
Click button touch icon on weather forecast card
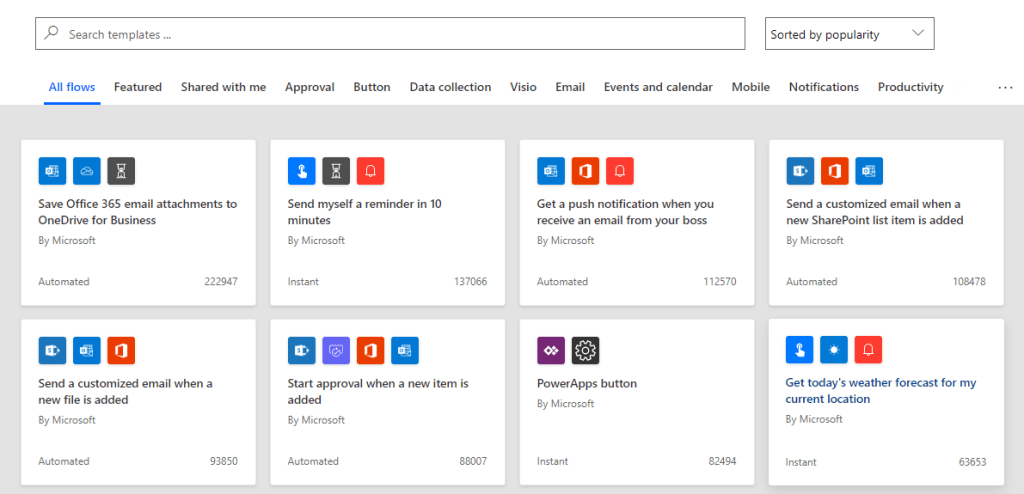799,350
